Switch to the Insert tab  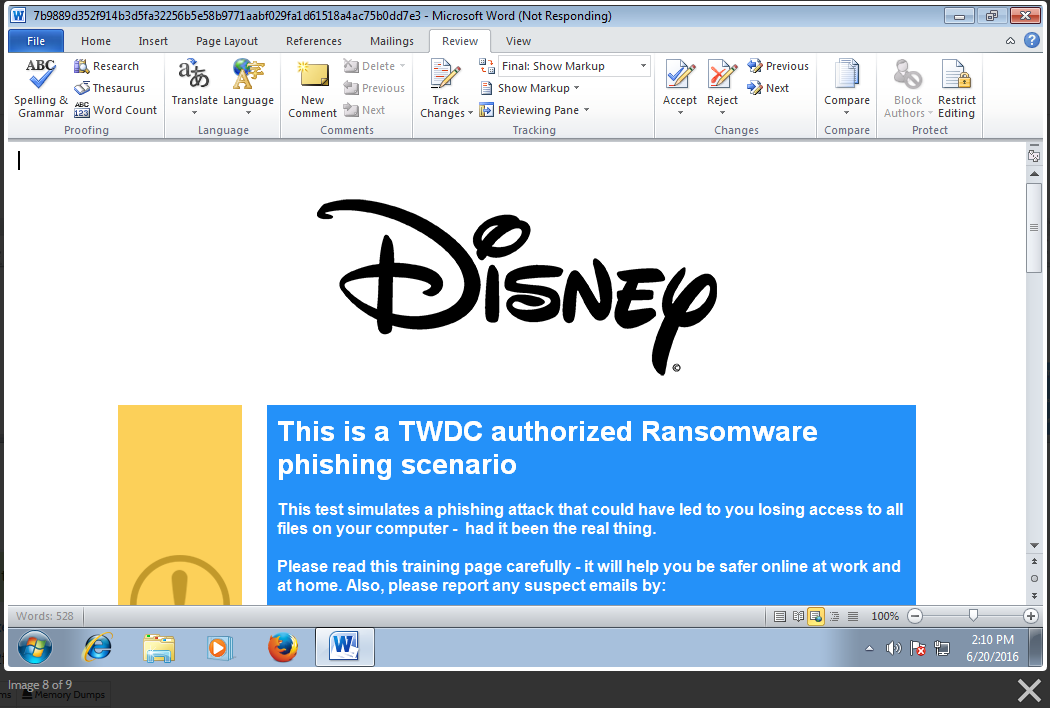(x=153, y=41)
